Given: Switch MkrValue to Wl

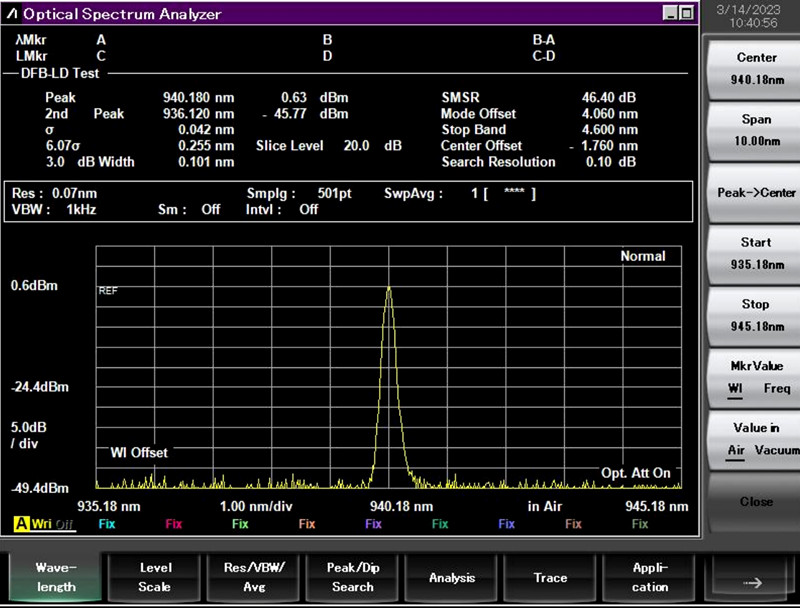Looking at the screenshot, I should pos(735,389).
